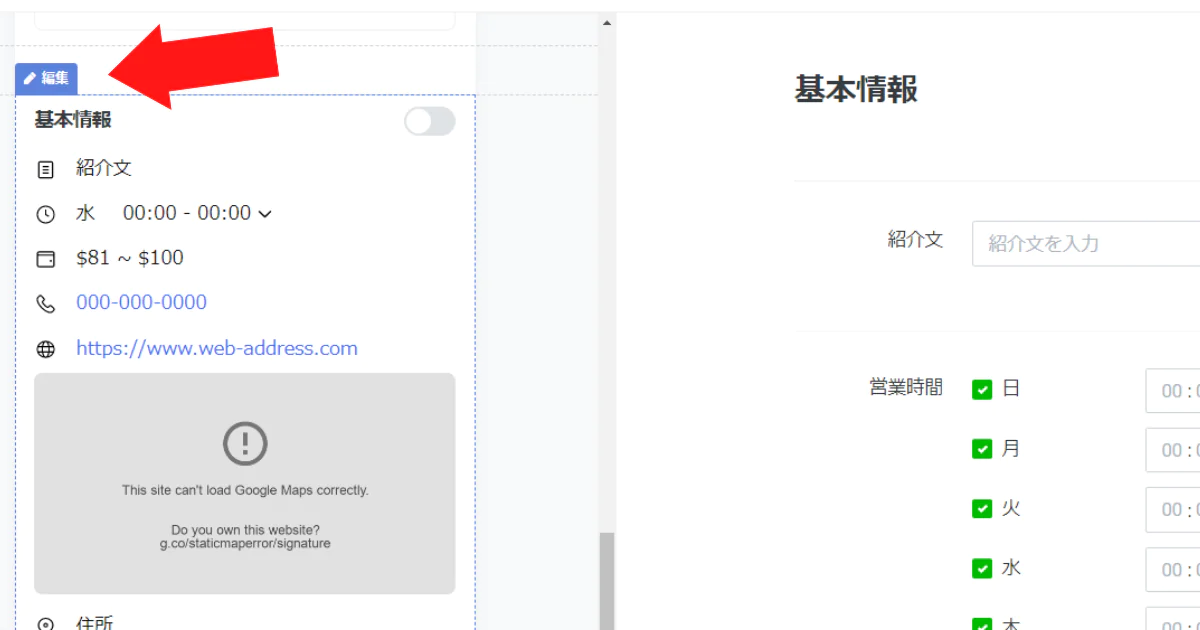This screenshot has width=1200, height=630.
Task: Open the https://www.web-address.com link
Action: (217, 349)
